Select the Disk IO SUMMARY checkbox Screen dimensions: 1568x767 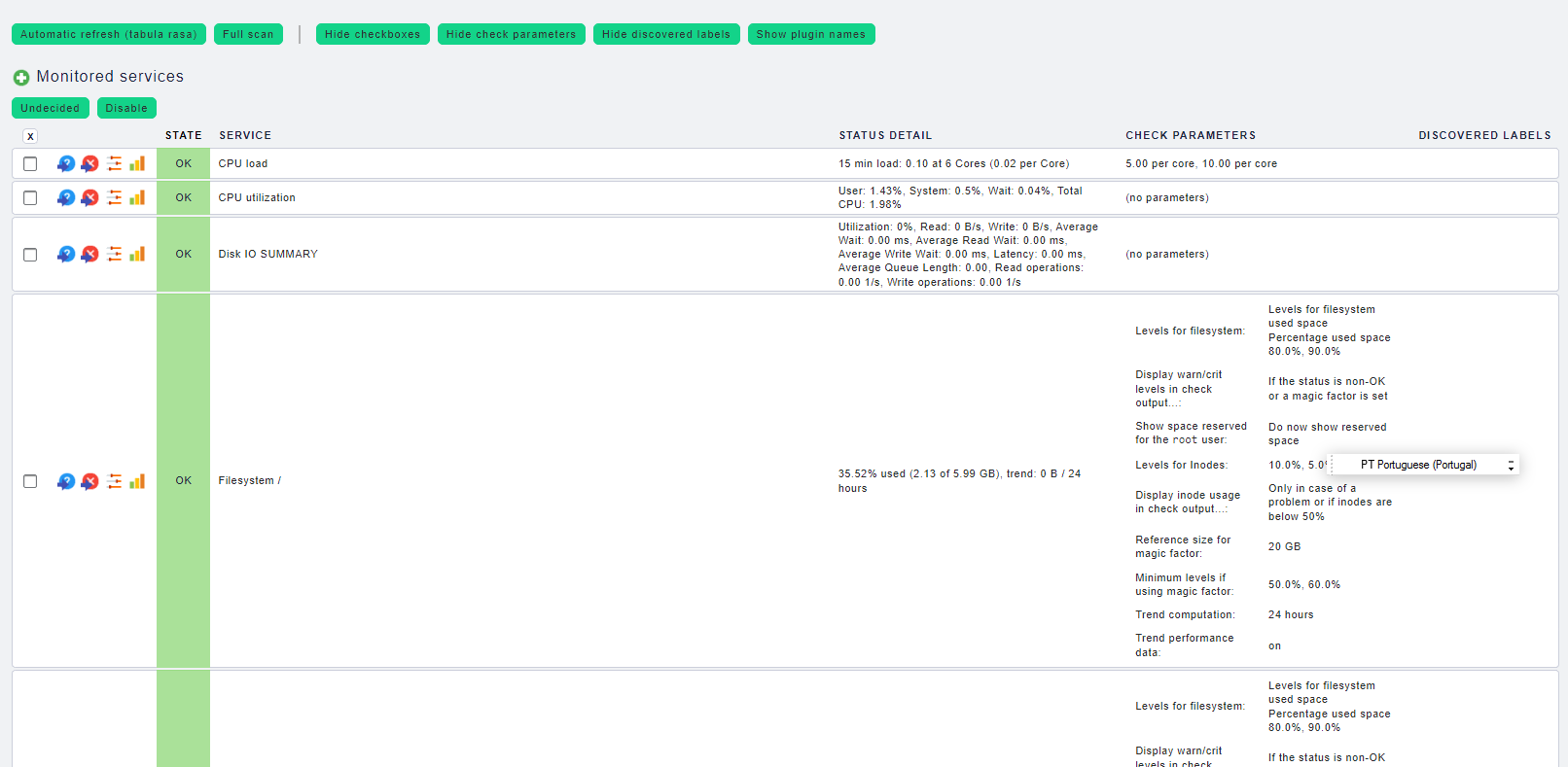pos(30,255)
